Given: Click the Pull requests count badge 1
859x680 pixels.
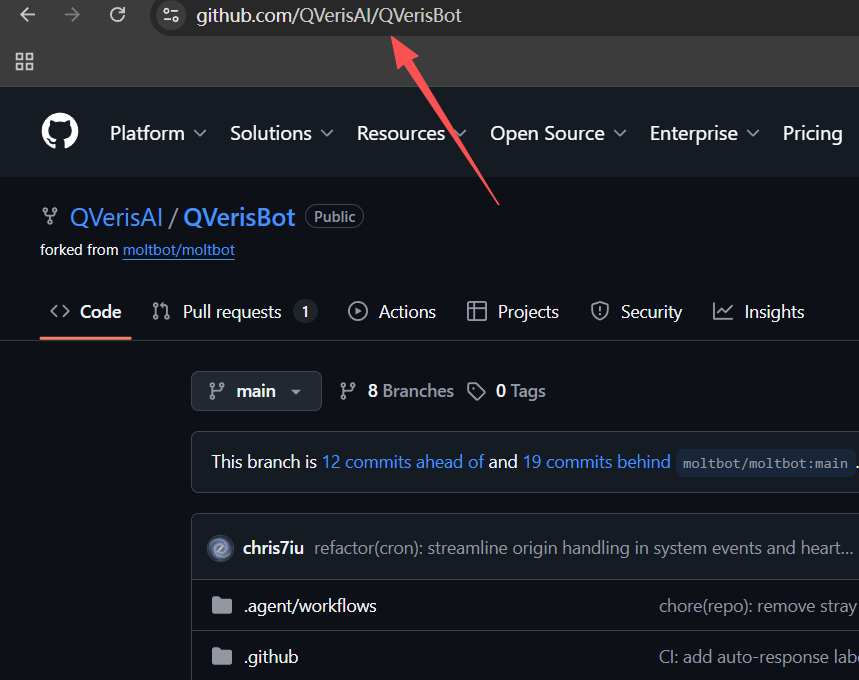Looking at the screenshot, I should (305, 312).
